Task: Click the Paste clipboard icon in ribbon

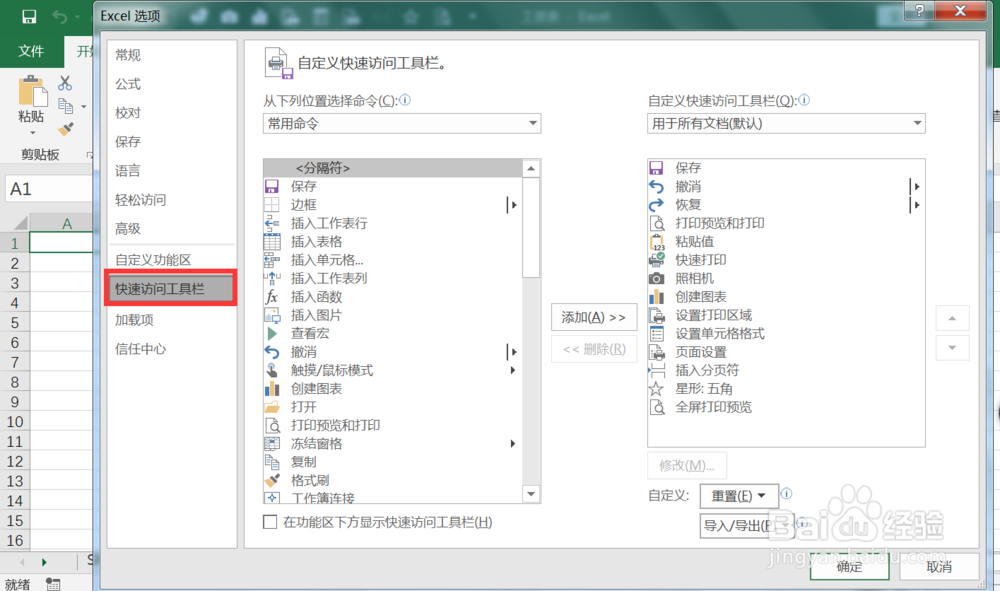Action: pos(32,91)
